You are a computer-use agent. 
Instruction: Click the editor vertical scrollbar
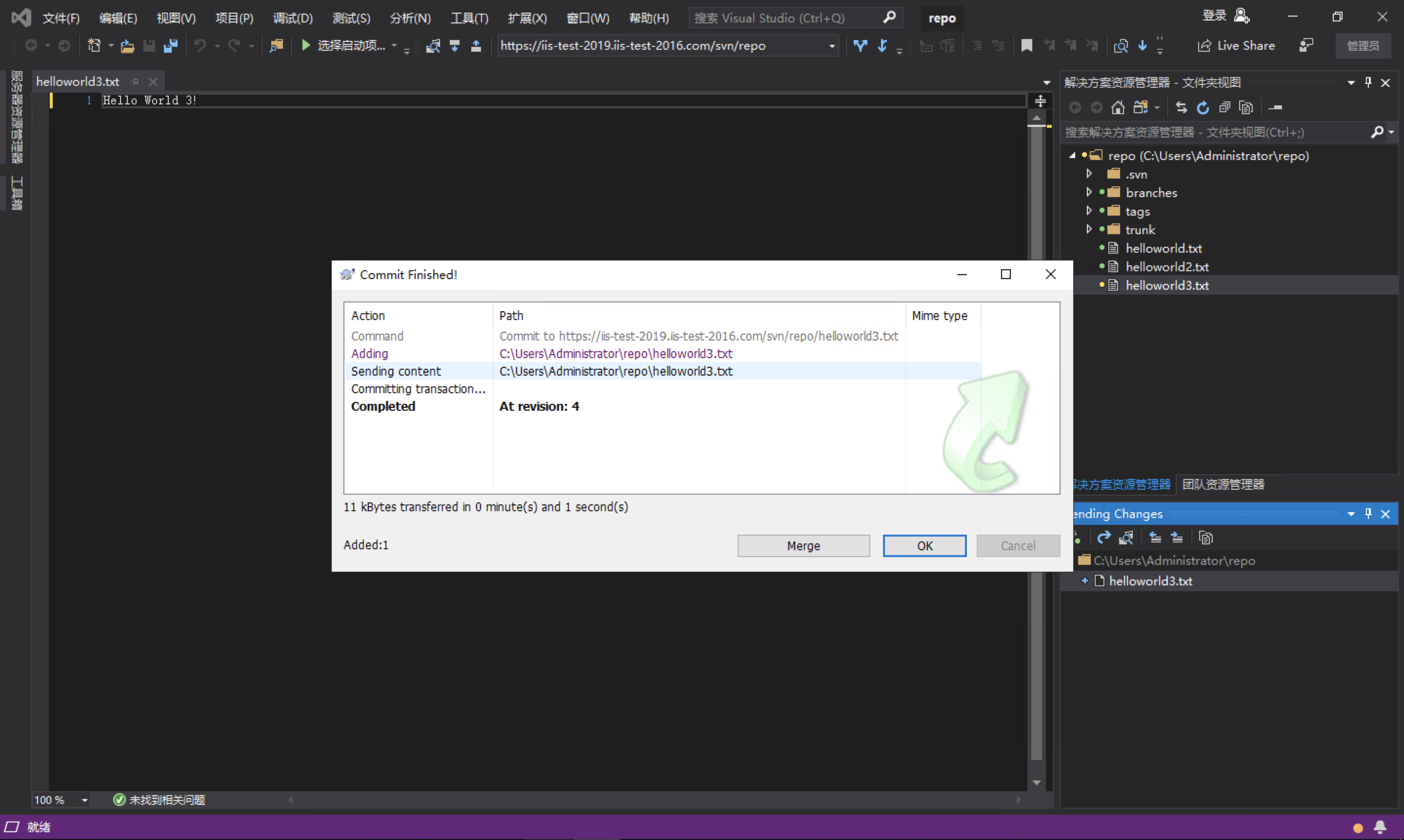tap(1036, 441)
